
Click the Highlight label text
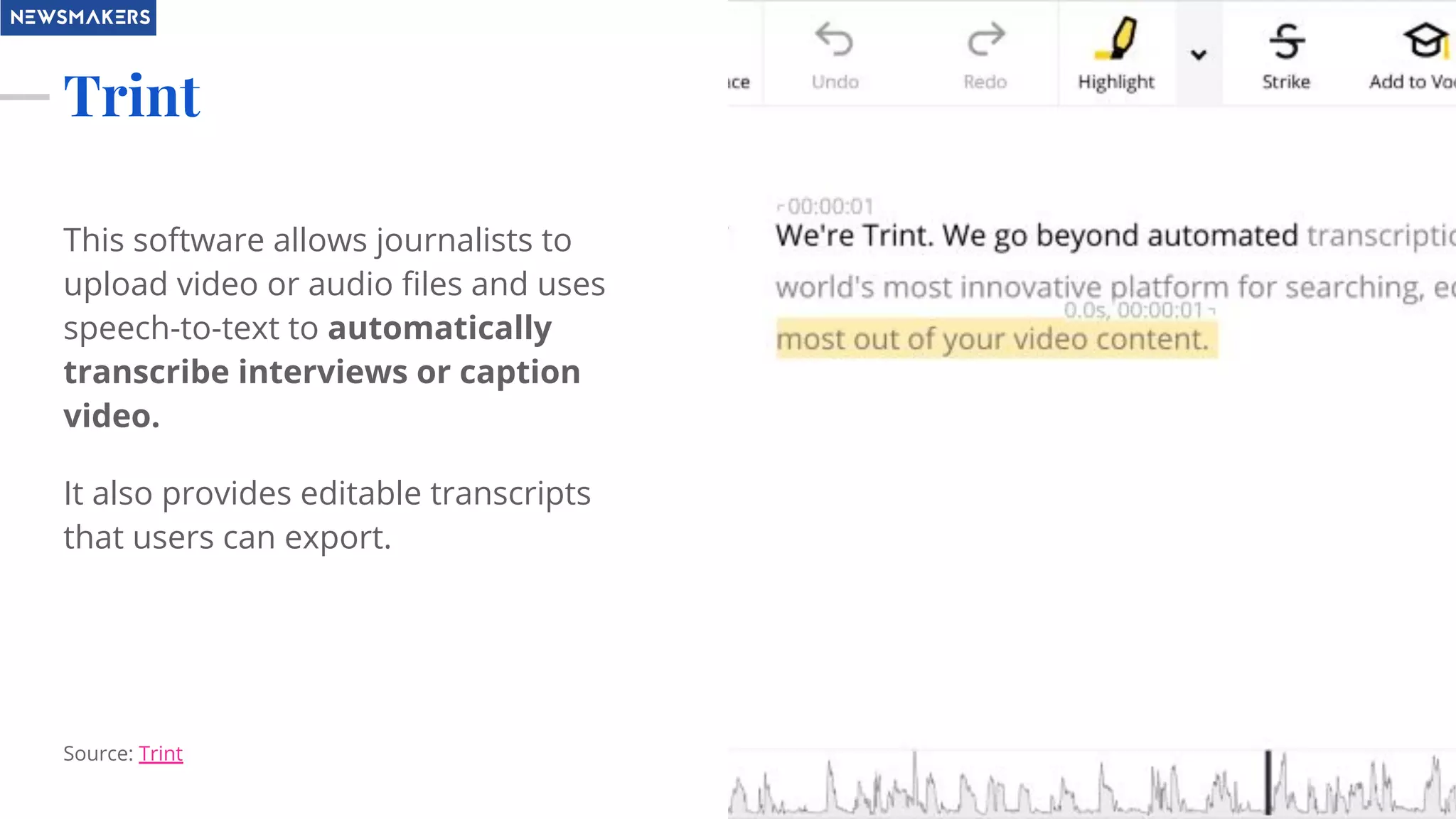coord(1116,83)
